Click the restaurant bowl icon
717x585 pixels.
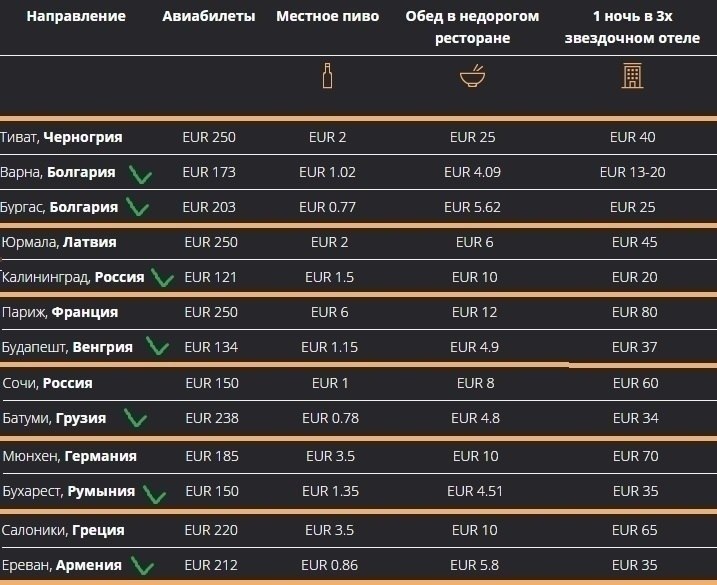pos(473,77)
